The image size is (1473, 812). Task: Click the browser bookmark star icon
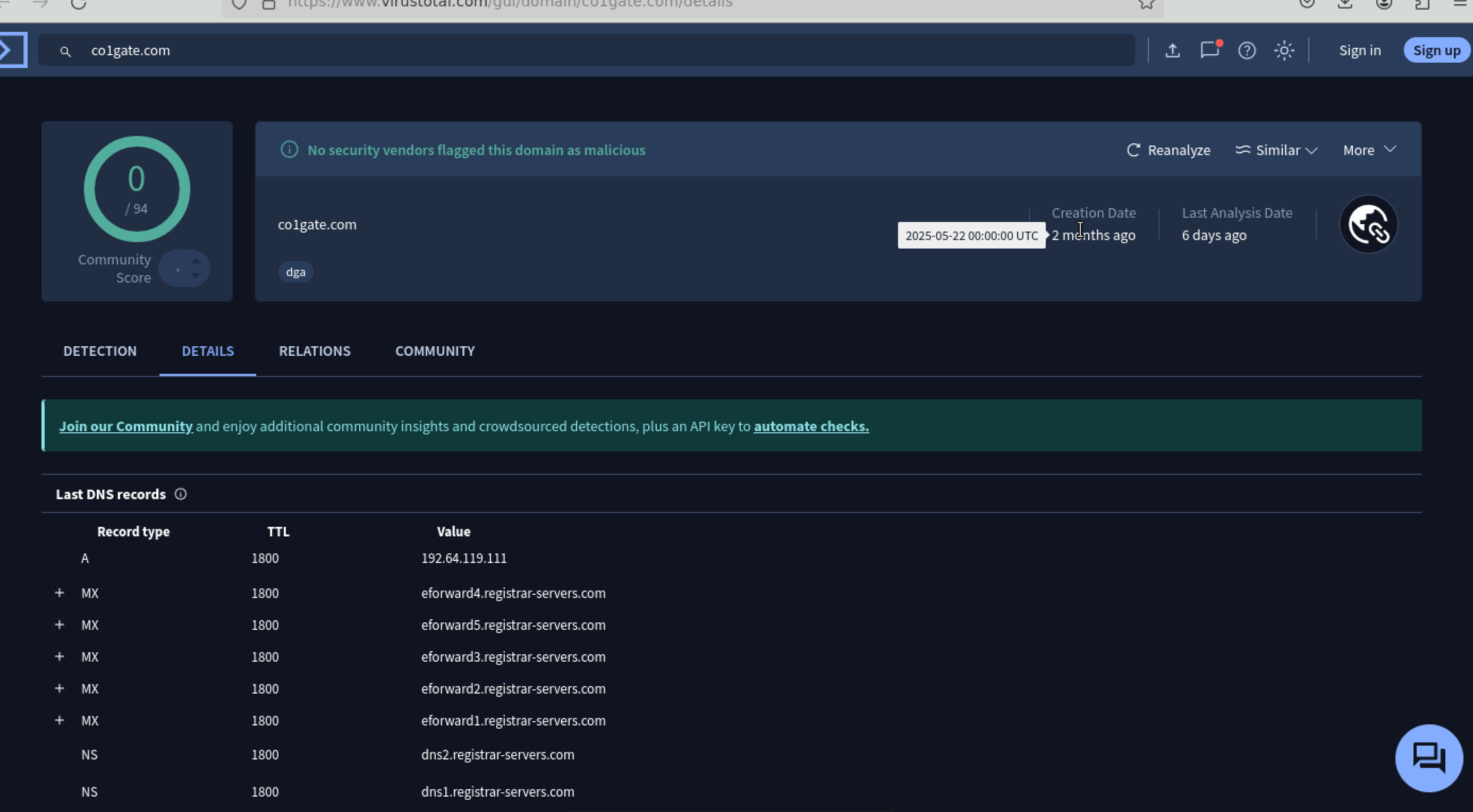1147,4
